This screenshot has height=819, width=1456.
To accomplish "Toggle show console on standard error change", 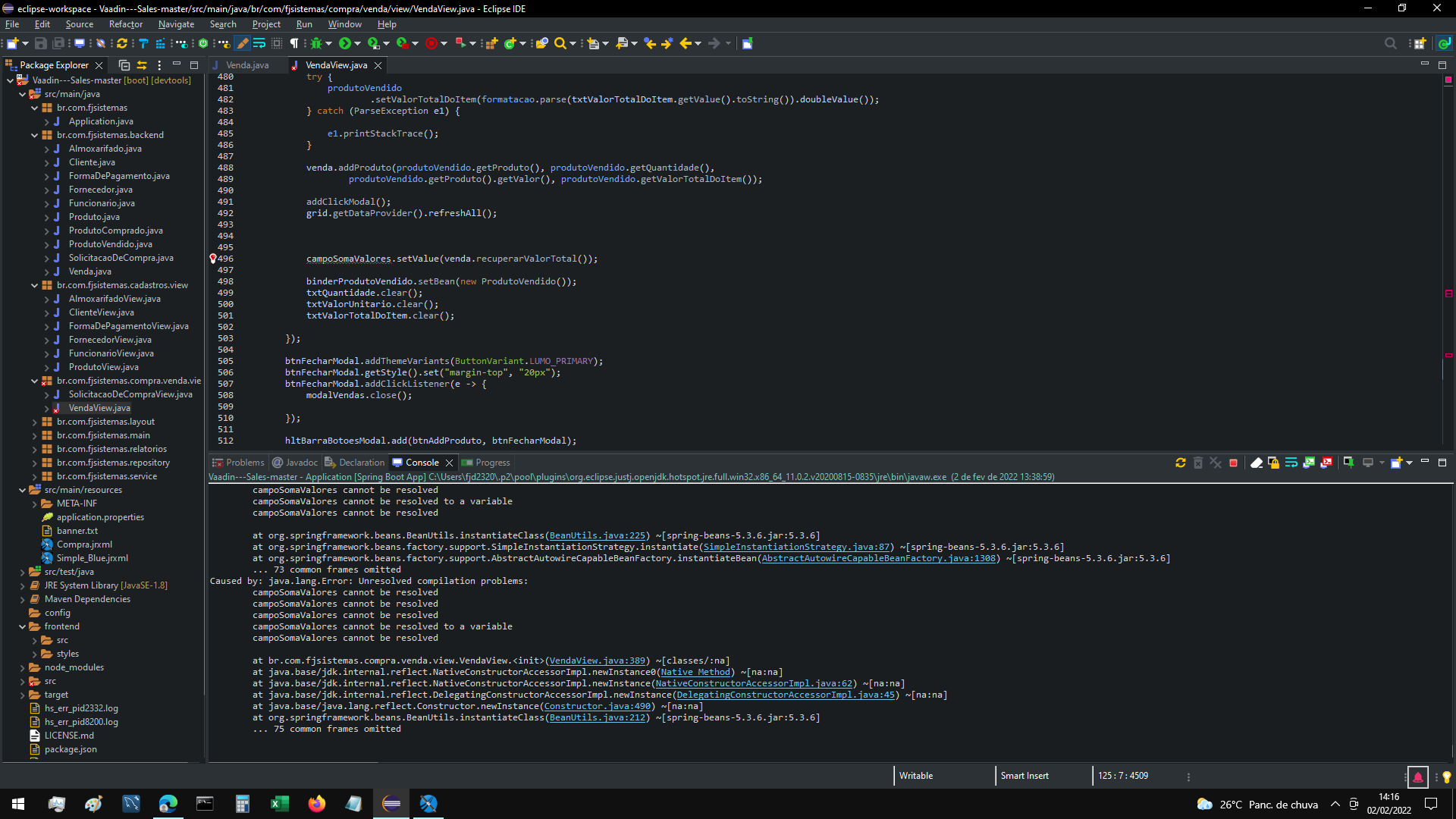I will 1326,463.
